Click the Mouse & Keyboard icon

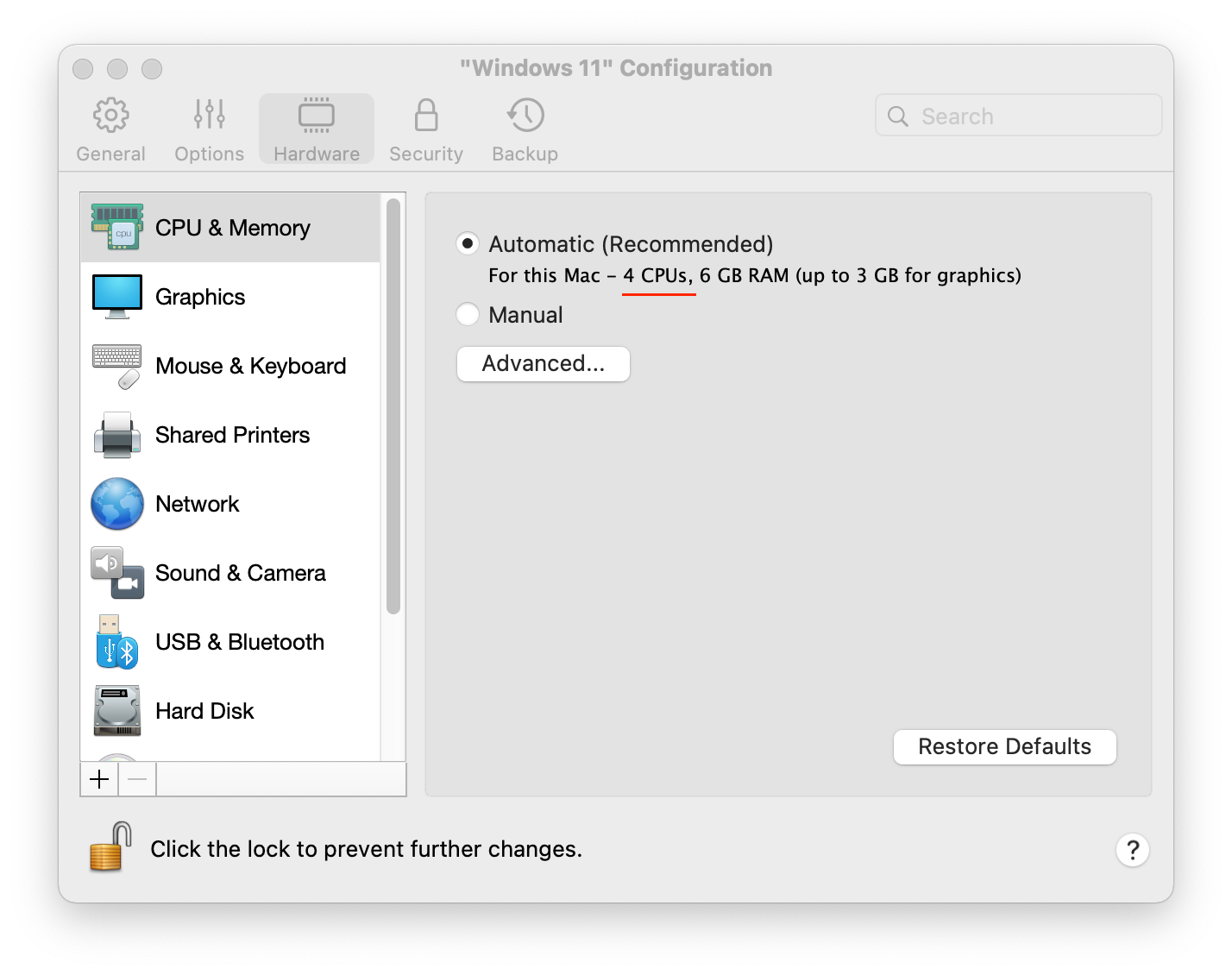point(117,366)
